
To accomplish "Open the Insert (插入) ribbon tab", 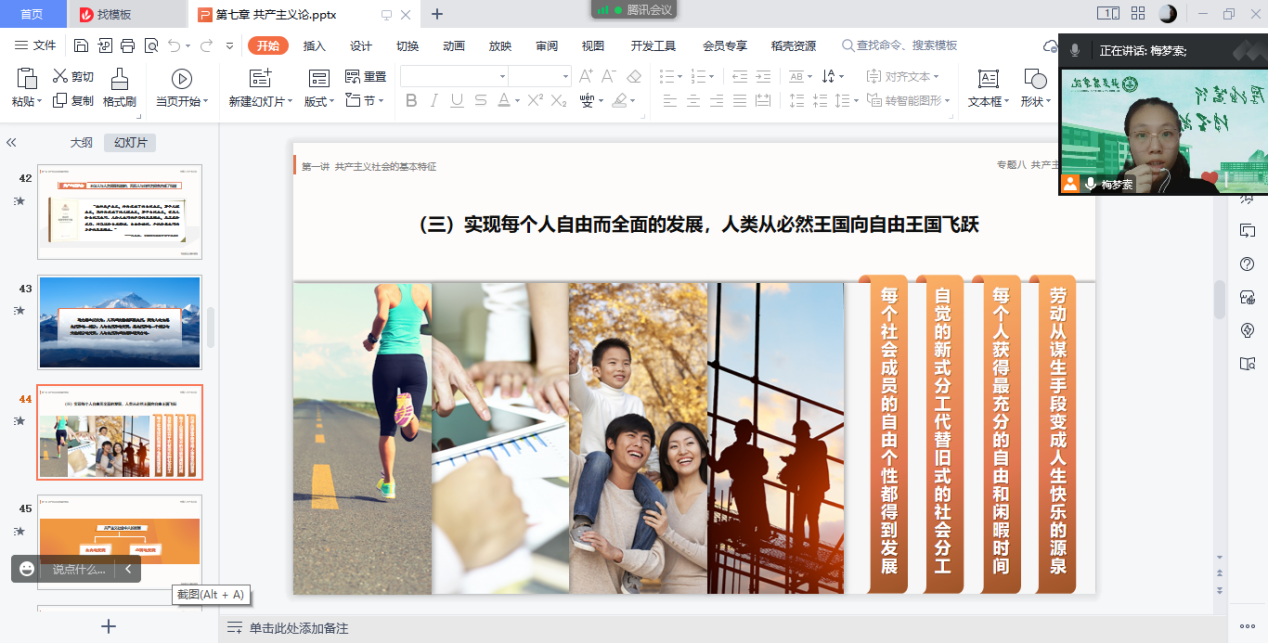I will [314, 46].
